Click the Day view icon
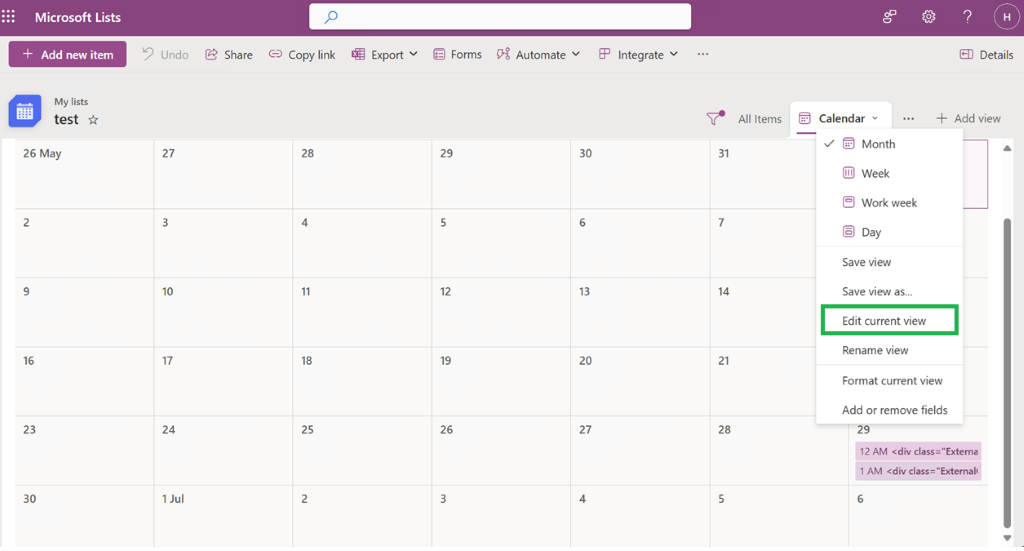This screenshot has width=1024, height=551. tap(848, 232)
